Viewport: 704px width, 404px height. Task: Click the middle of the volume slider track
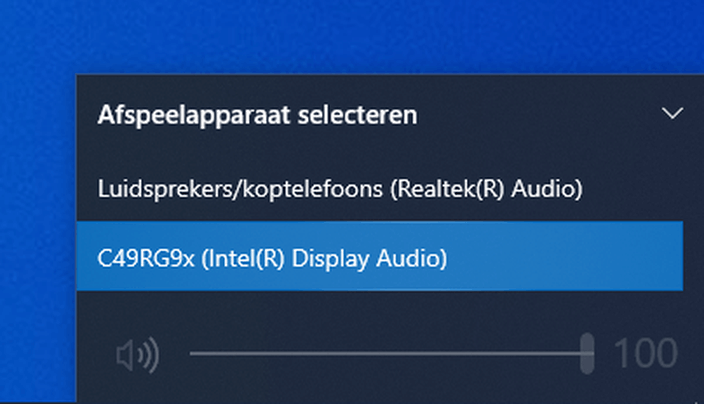point(390,354)
